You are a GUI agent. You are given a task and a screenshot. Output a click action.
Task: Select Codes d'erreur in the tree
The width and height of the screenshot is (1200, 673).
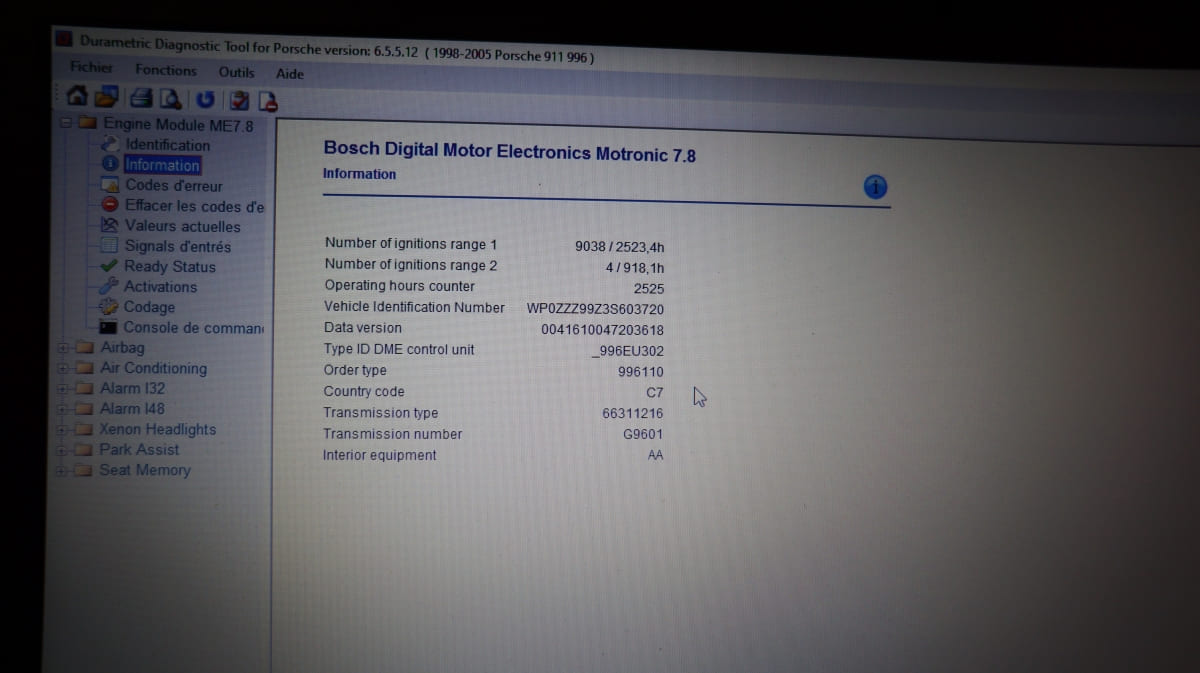(173, 186)
